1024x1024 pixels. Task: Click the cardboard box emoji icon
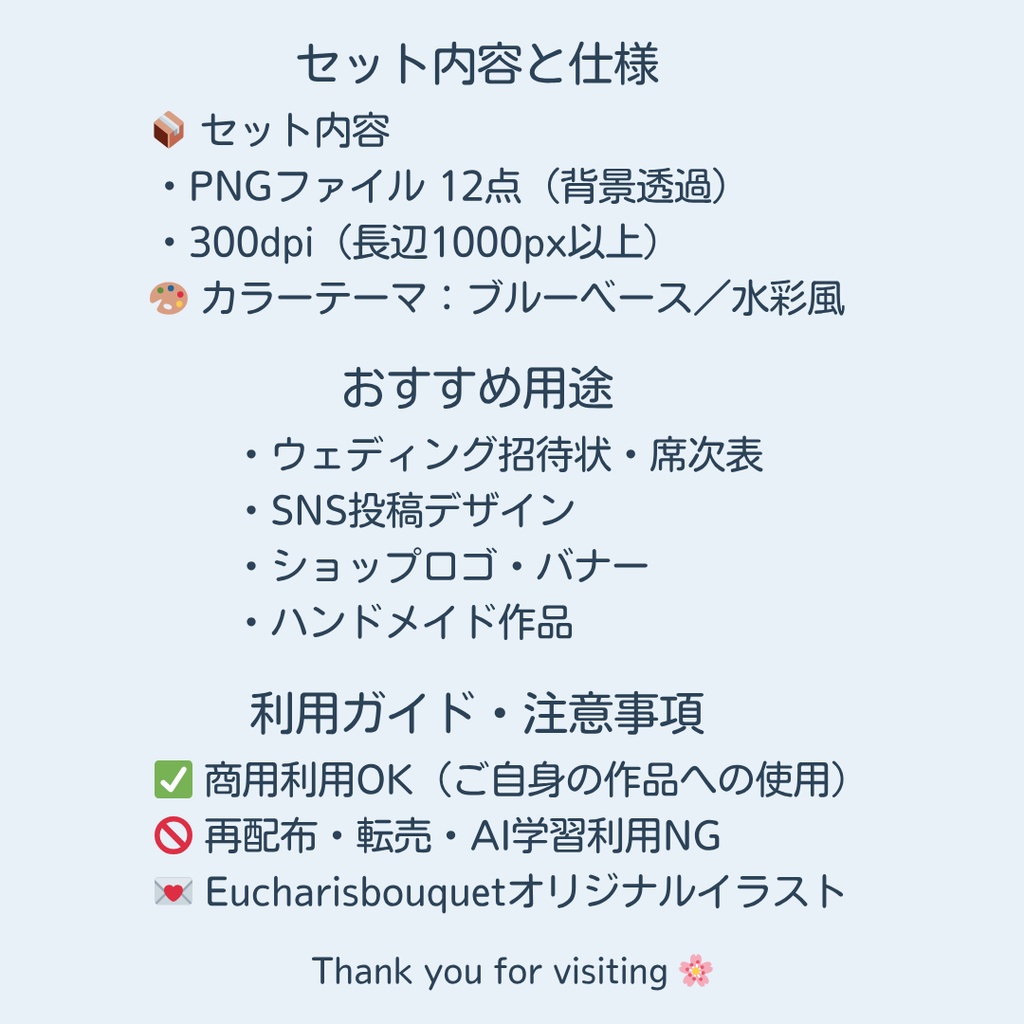[168, 130]
